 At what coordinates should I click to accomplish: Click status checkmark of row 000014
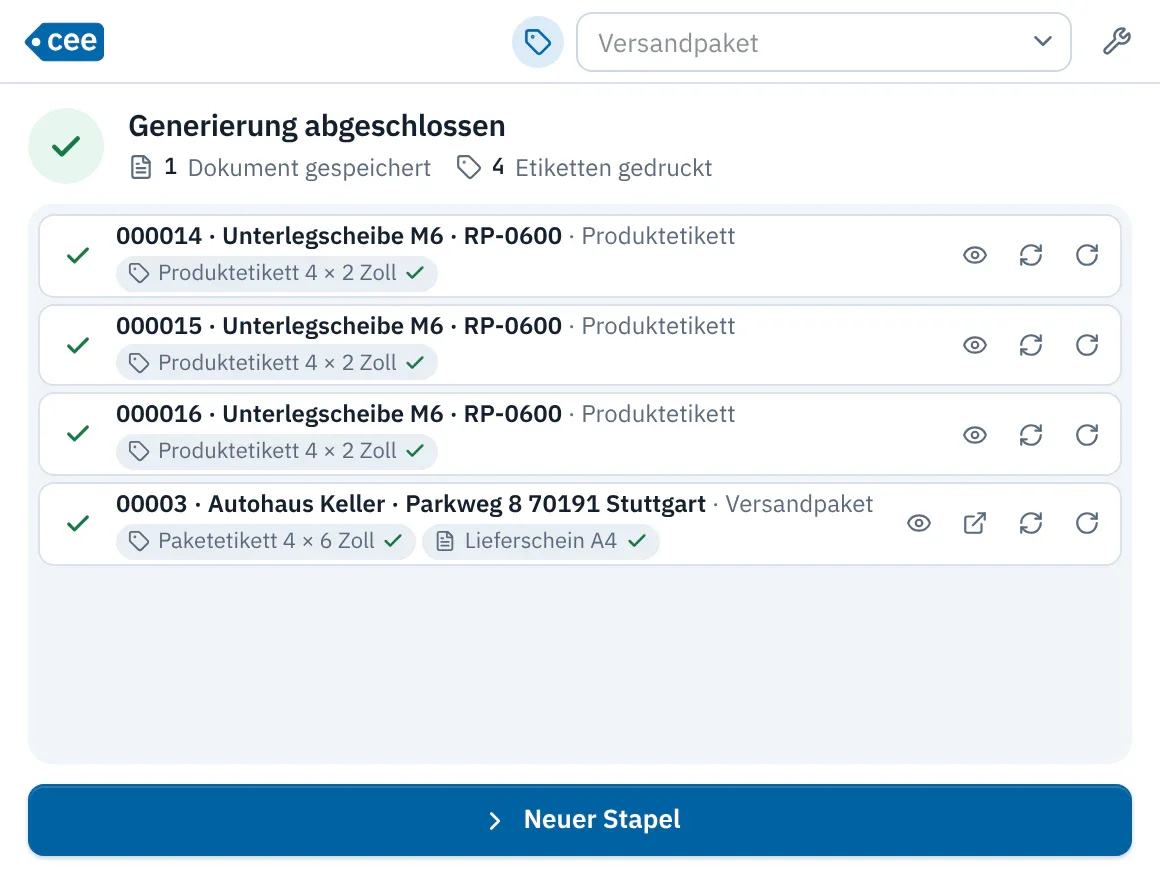78,256
